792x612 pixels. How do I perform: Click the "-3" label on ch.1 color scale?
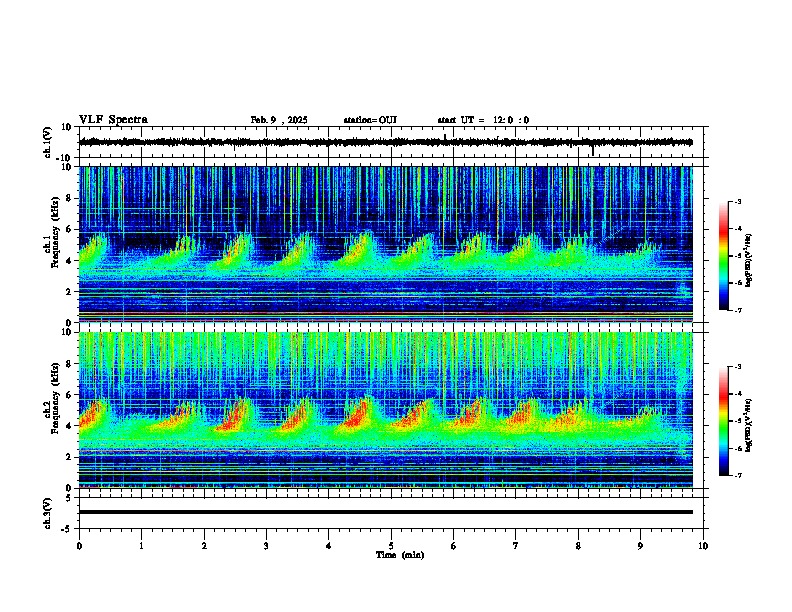738,202
